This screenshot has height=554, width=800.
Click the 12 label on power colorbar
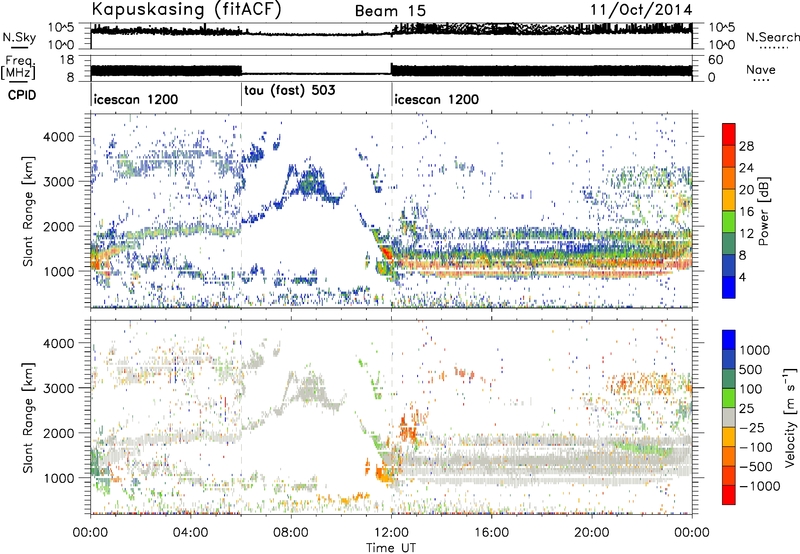pos(746,234)
